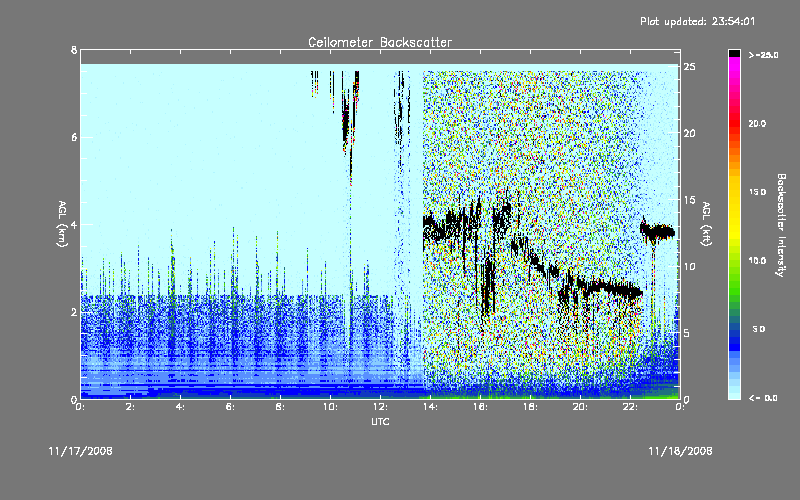This screenshot has width=800, height=500.
Task: Click the "10.0" colorbar value
Action: [x=757, y=261]
